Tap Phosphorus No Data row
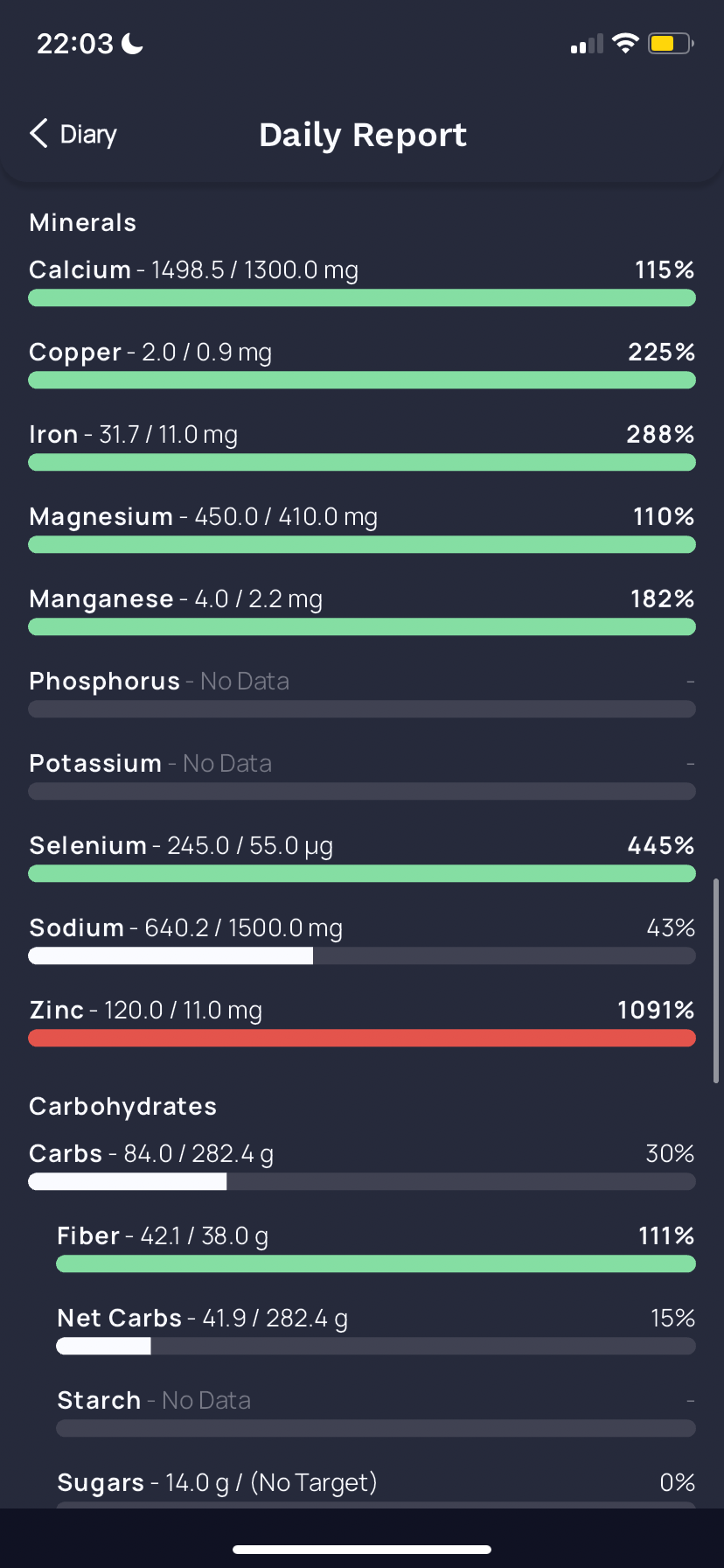724x1568 pixels. [362, 692]
